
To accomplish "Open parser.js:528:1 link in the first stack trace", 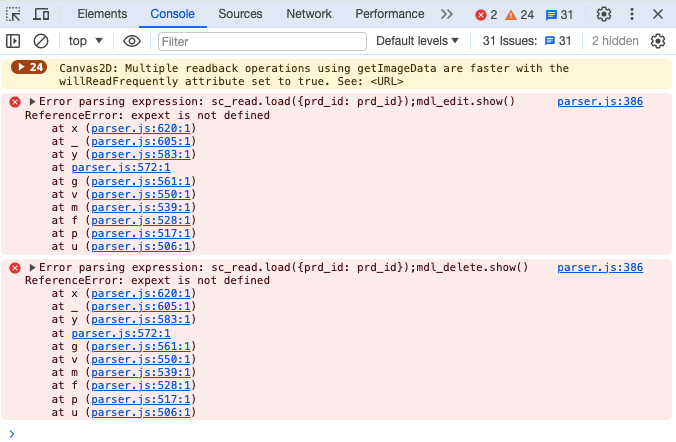I will pyautogui.click(x=141, y=220).
